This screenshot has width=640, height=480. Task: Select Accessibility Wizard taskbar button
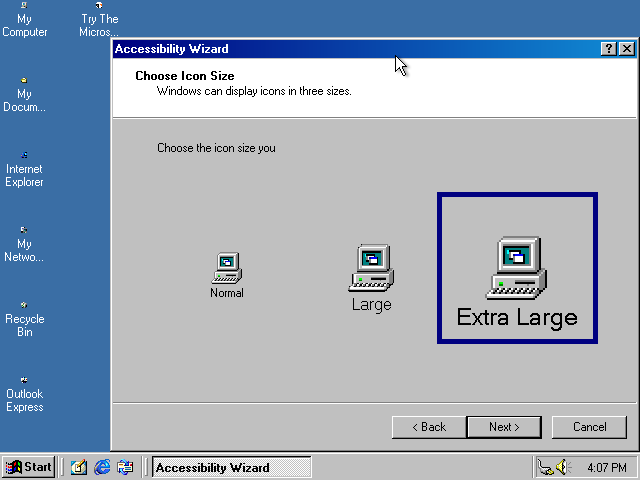(x=232, y=467)
